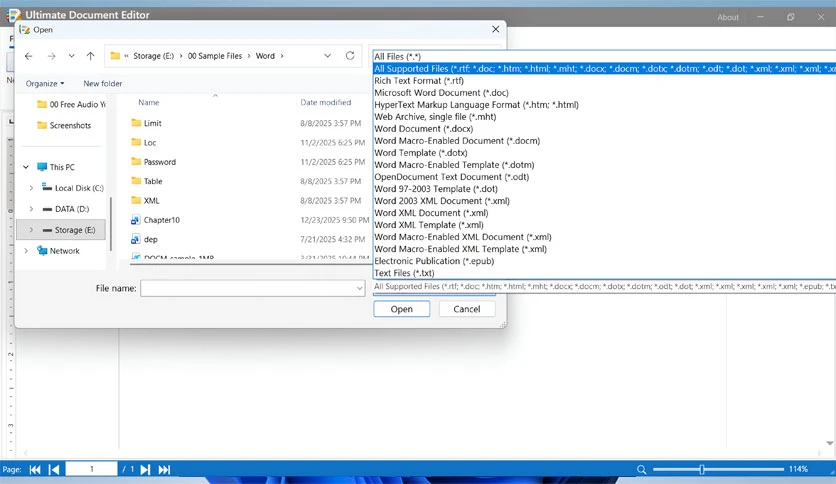This screenshot has width=836, height=484.
Task: Create a New folder
Action: click(x=102, y=84)
